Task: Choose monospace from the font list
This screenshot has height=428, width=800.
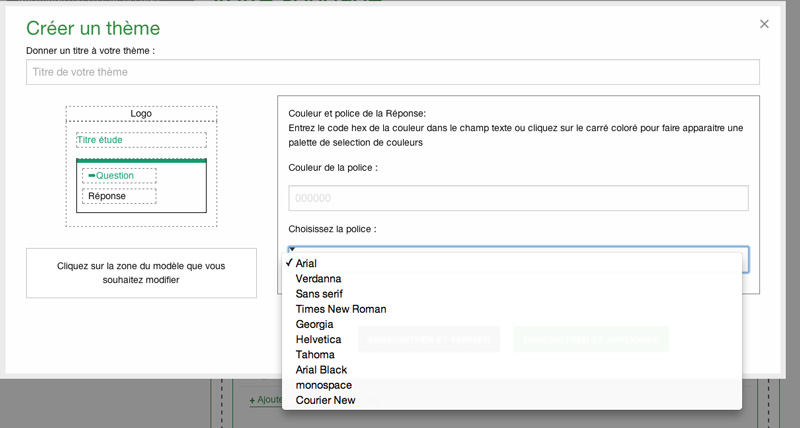Action: click(323, 385)
